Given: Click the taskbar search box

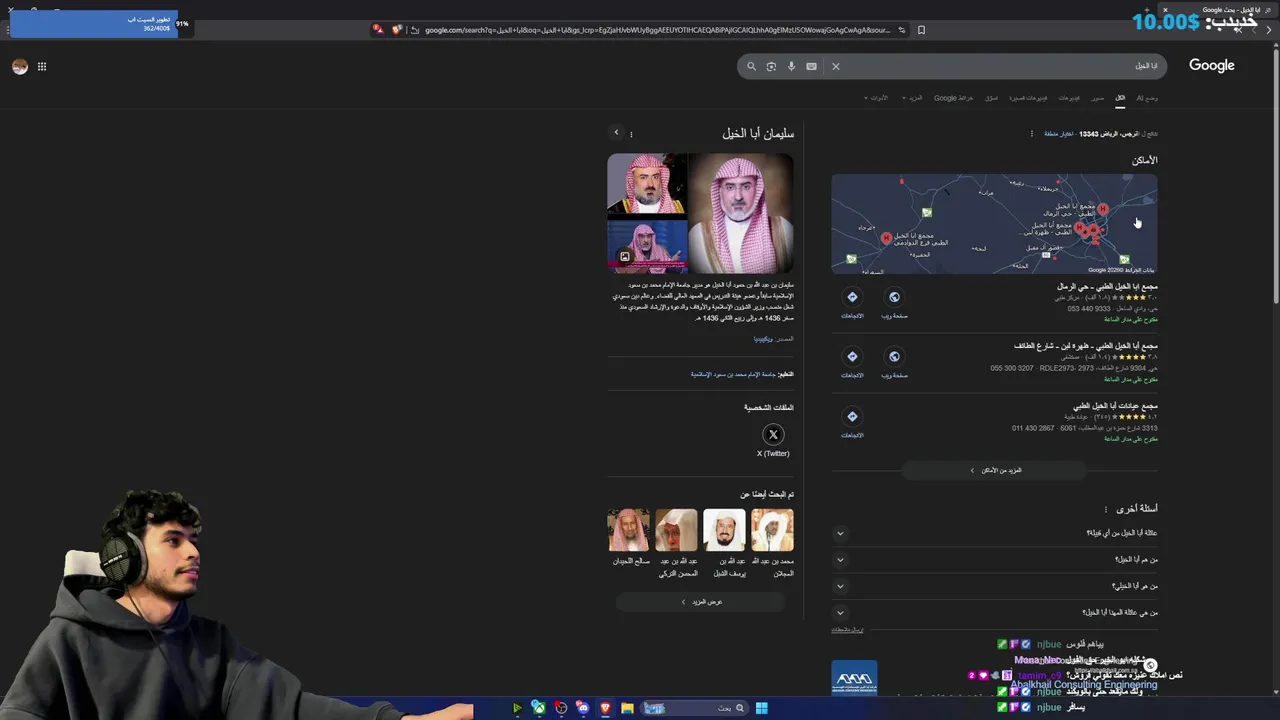Looking at the screenshot, I should [694, 708].
